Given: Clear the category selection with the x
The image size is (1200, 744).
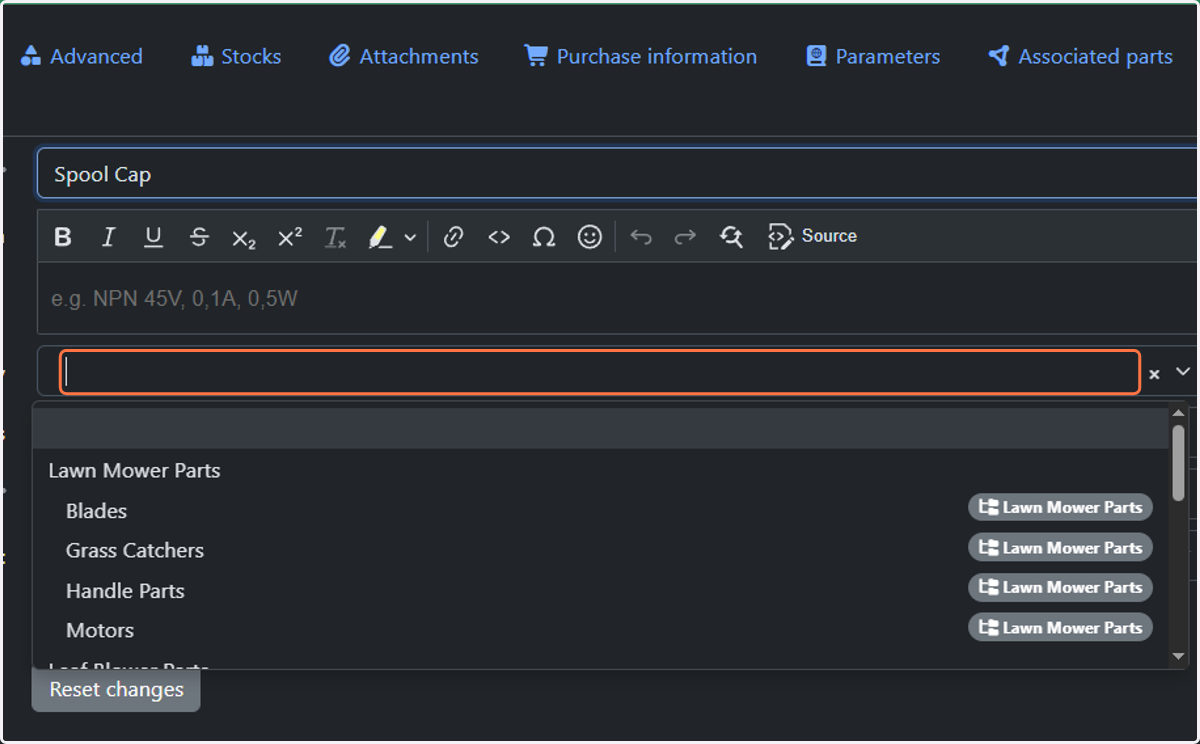Looking at the screenshot, I should (x=1154, y=373).
